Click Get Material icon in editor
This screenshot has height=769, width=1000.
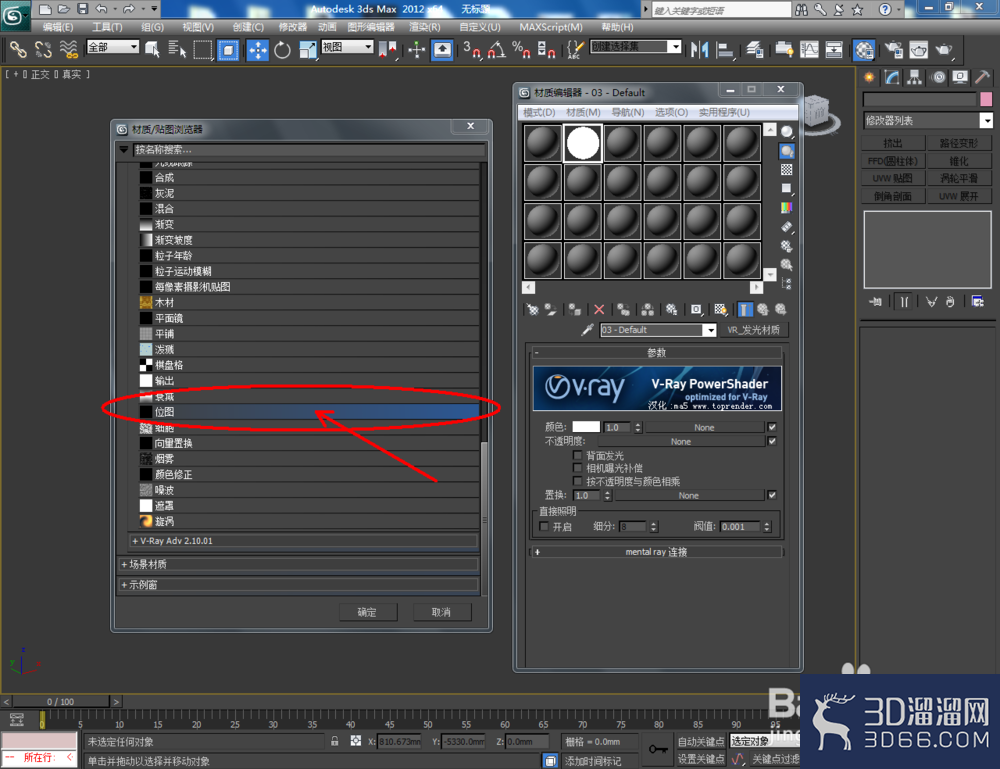click(532, 309)
